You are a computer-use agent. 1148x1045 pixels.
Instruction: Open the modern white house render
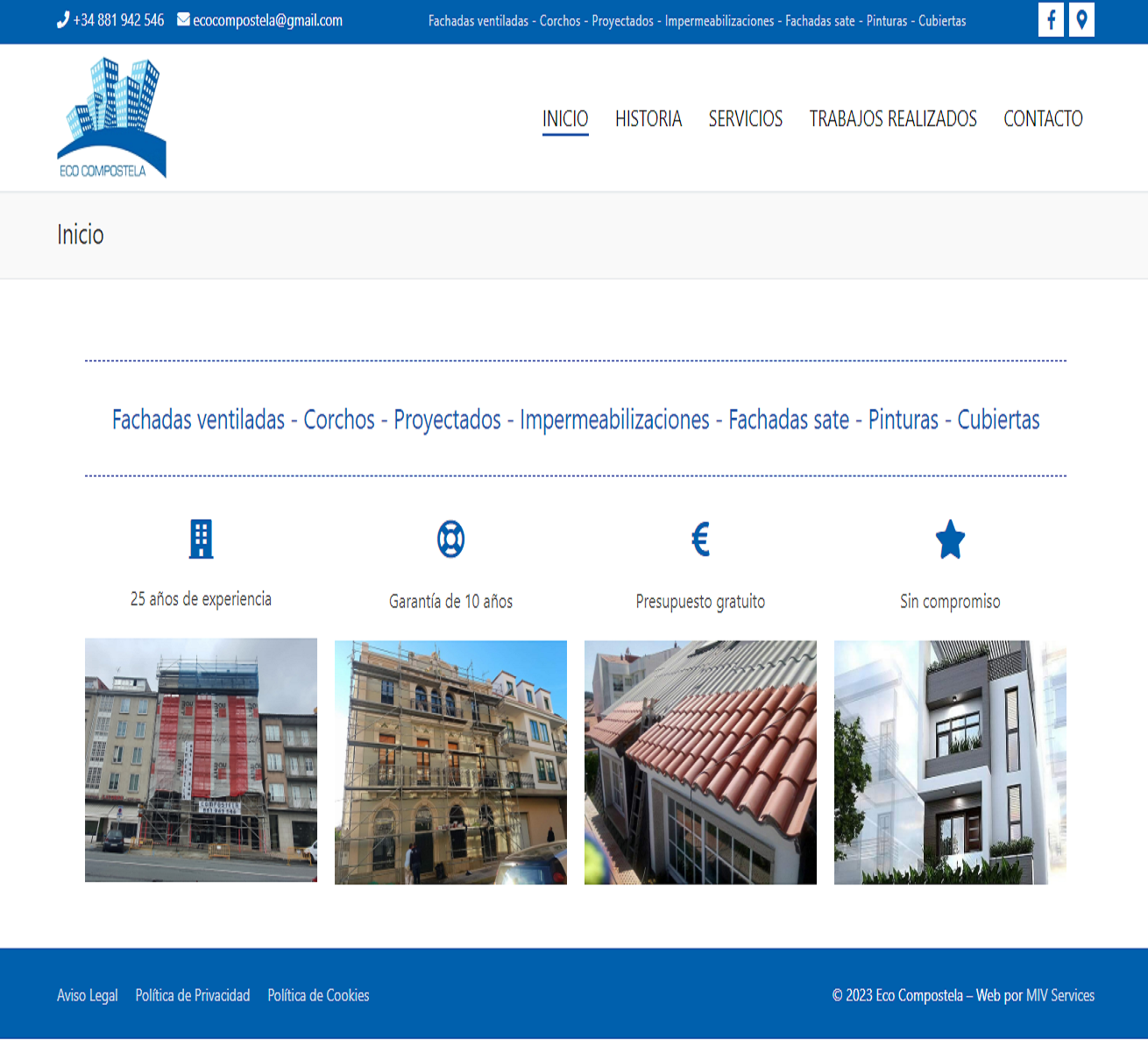(x=950, y=762)
